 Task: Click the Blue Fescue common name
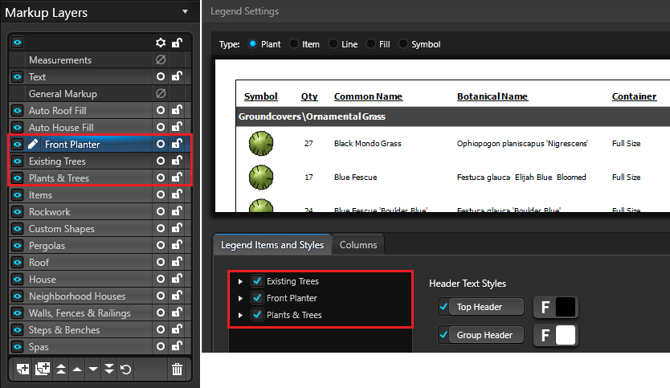(x=356, y=177)
